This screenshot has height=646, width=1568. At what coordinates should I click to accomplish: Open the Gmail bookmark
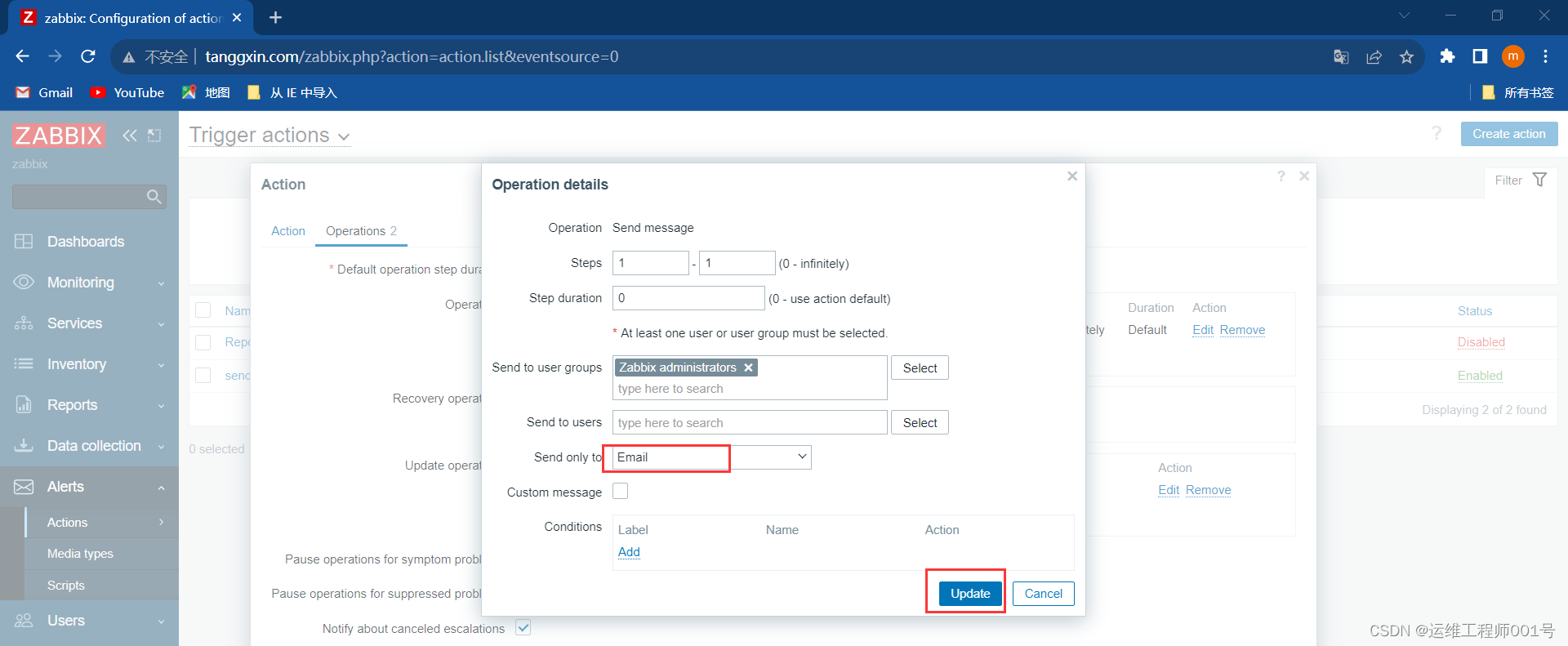[x=44, y=92]
